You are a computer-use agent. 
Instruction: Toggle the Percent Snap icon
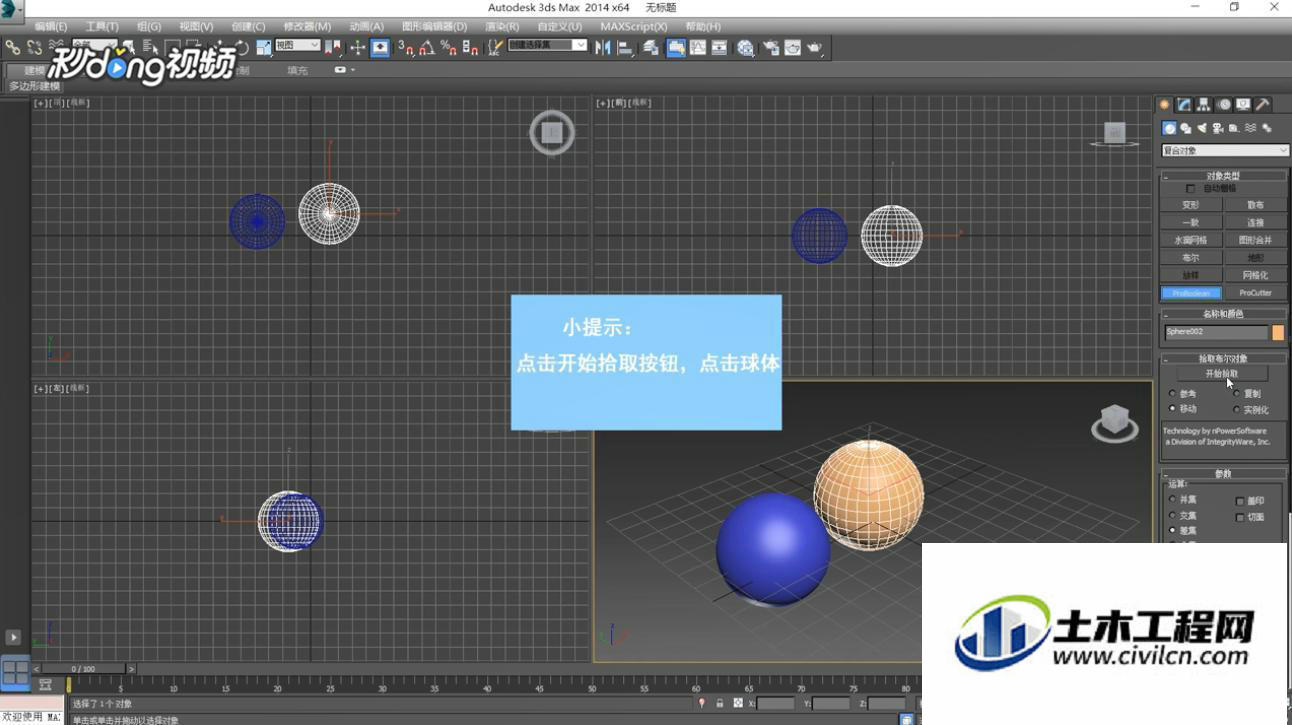[449, 47]
